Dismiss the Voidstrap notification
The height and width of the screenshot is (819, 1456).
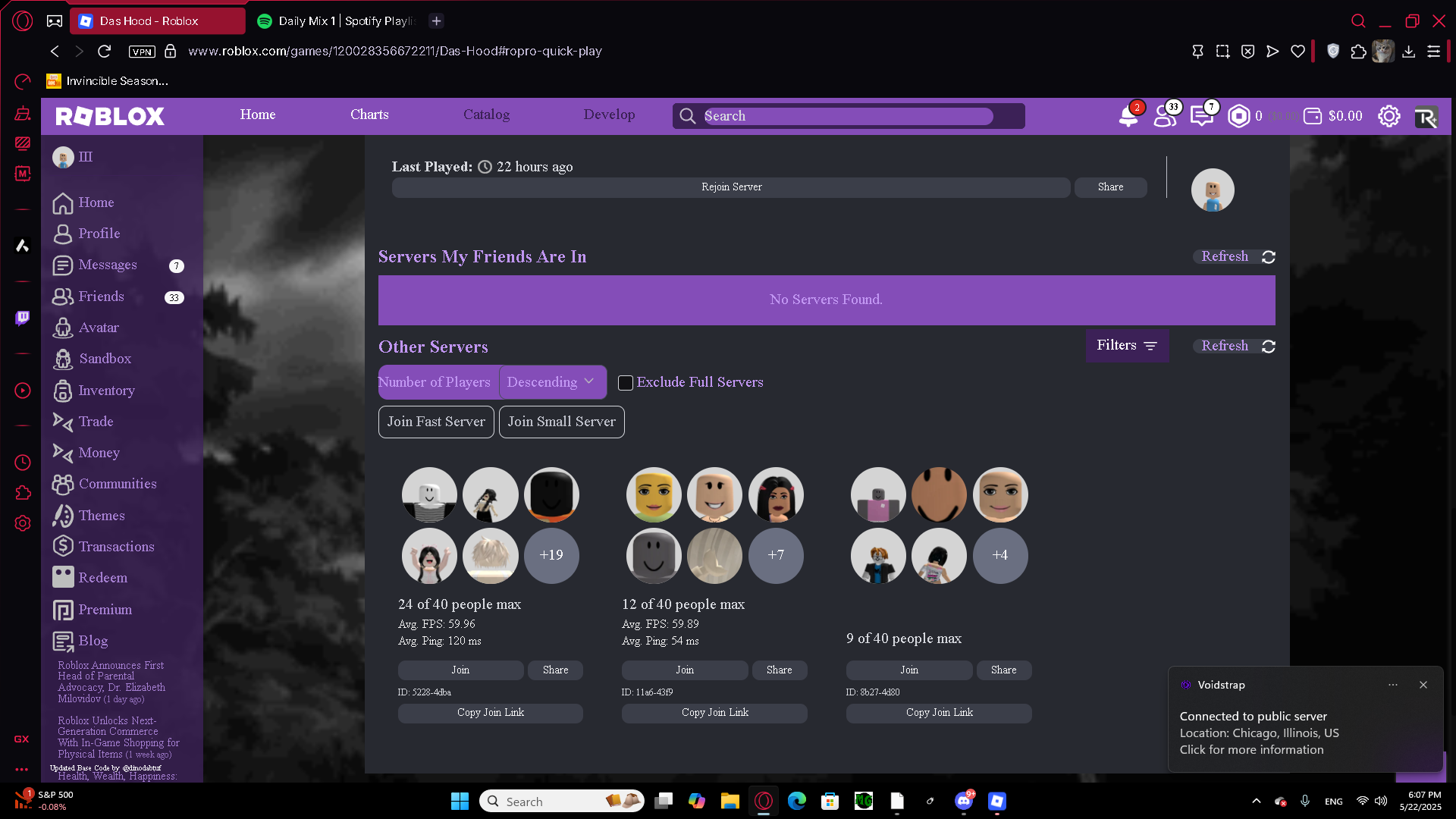pos(1423,685)
